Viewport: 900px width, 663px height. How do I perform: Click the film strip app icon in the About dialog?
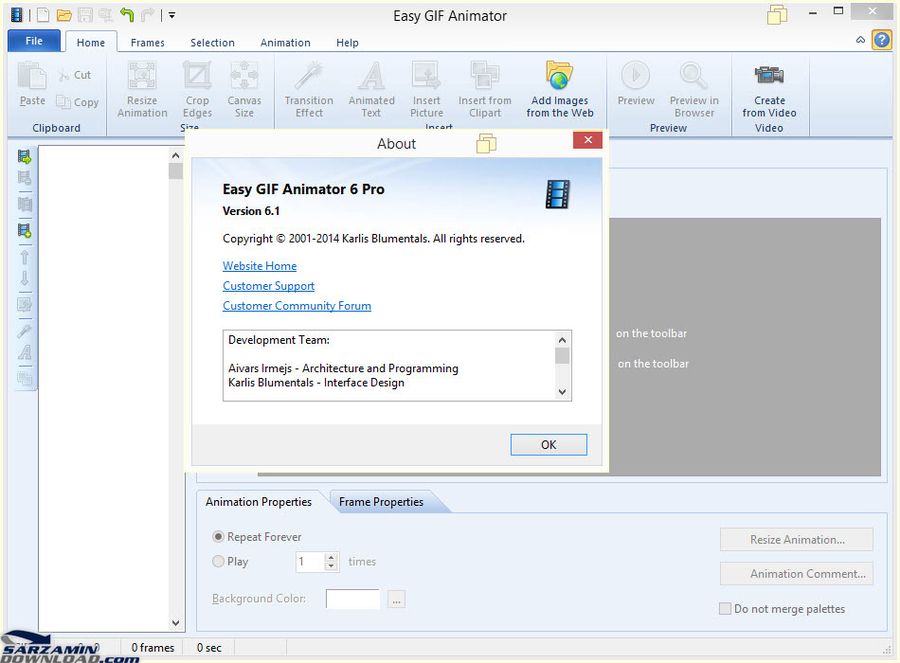[x=557, y=193]
